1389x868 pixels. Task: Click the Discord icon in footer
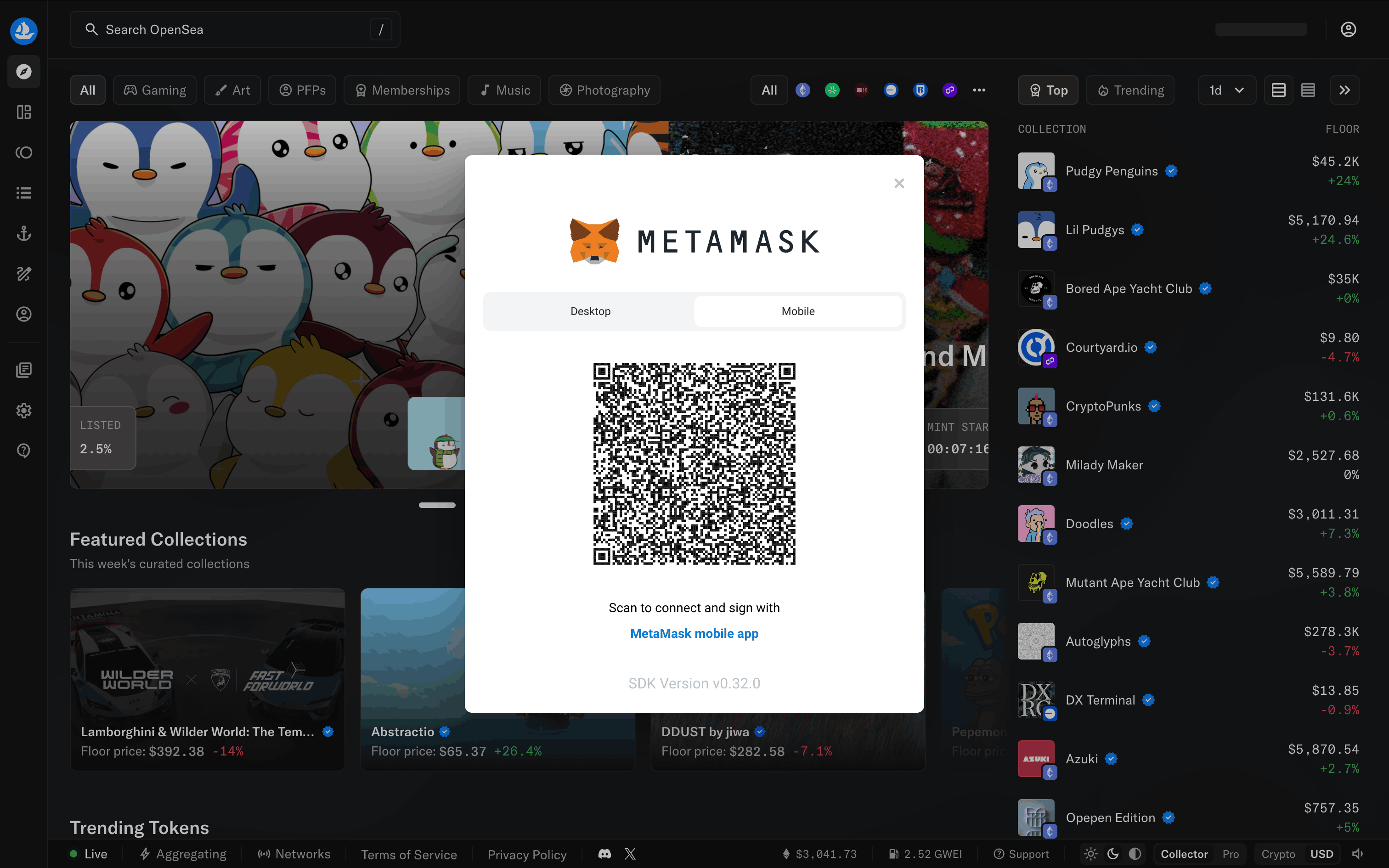point(604,854)
